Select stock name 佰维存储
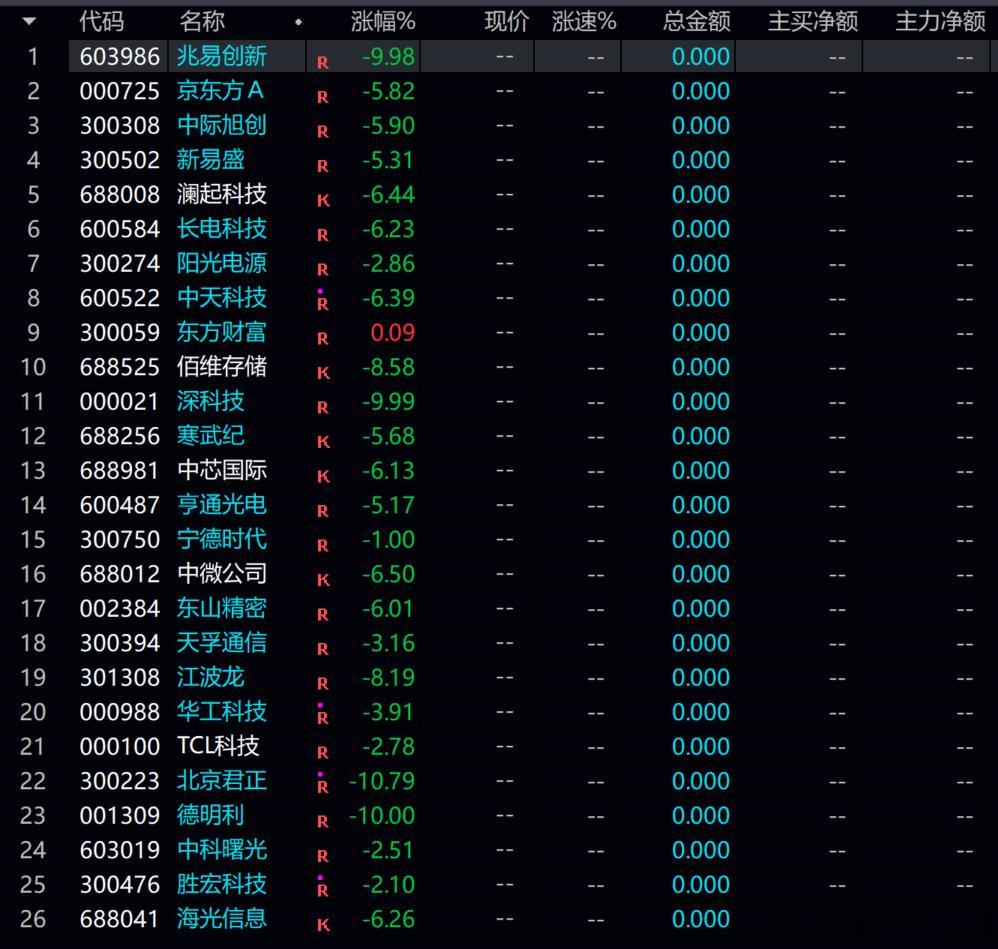This screenshot has width=998, height=949. coord(221,367)
